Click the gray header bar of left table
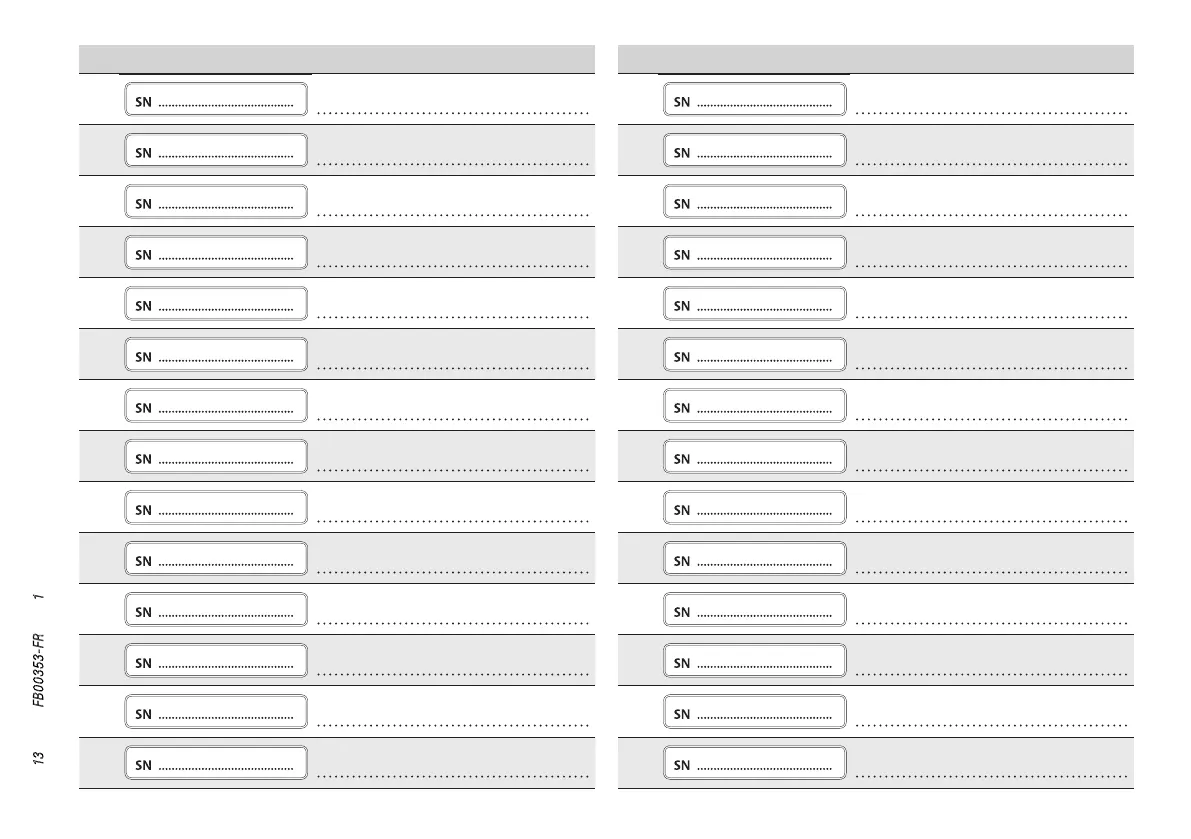This screenshot has width=1191, height=839. [336, 59]
